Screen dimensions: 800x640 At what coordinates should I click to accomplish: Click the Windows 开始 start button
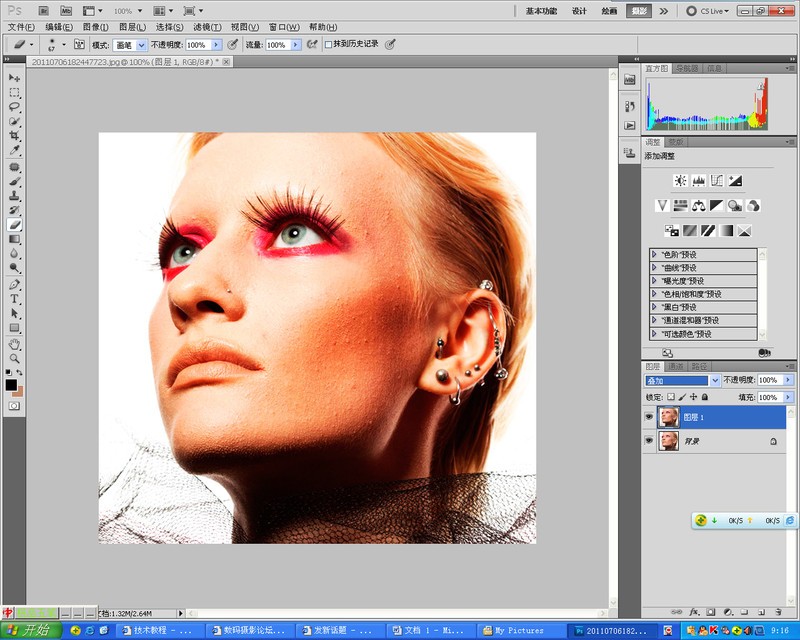click(30, 630)
